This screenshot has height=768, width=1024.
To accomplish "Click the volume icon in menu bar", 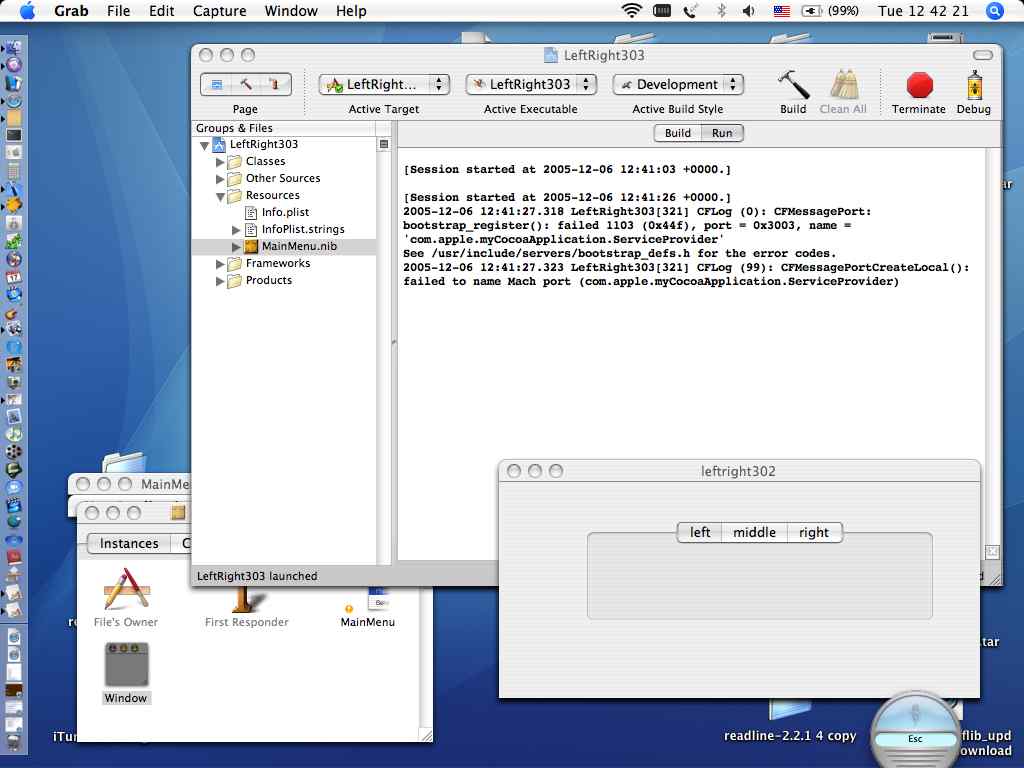I will pyautogui.click(x=749, y=10).
